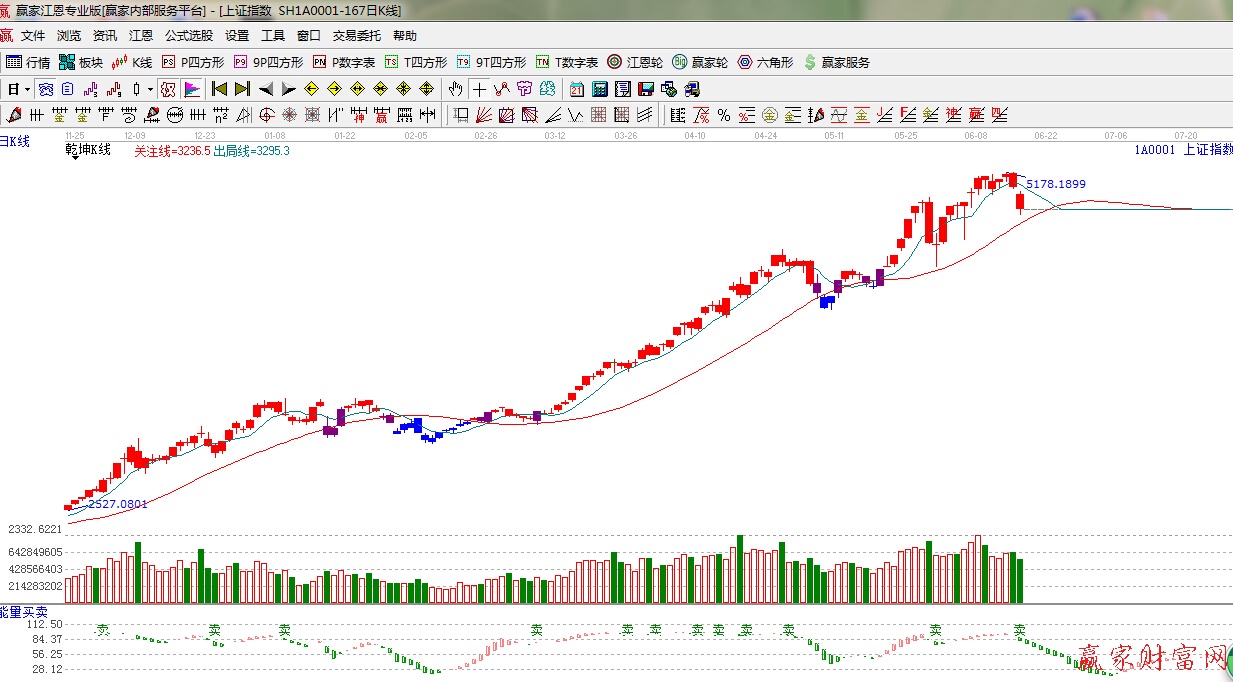Toggle the crosshair cursor button

tap(480, 89)
